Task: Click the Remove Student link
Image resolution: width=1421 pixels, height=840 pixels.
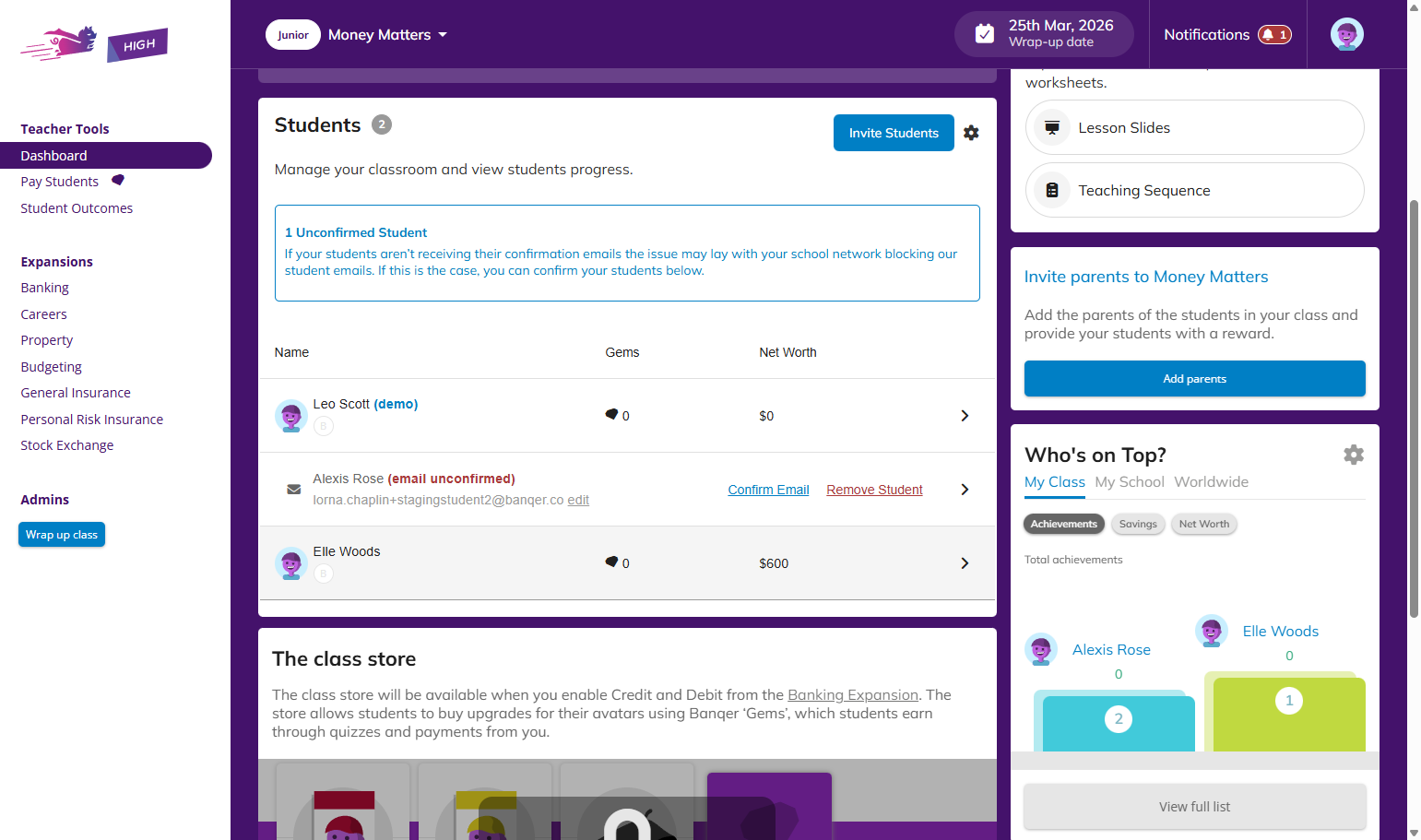Action: point(874,490)
